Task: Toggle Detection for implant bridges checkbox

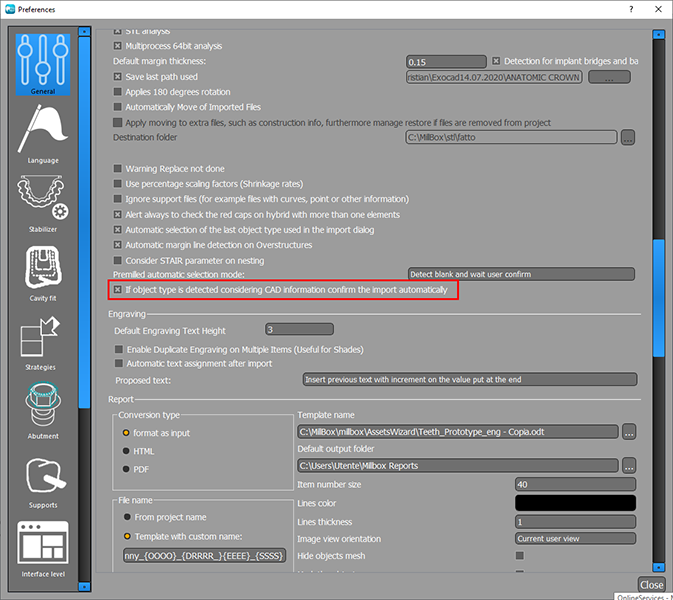Action: tap(496, 61)
